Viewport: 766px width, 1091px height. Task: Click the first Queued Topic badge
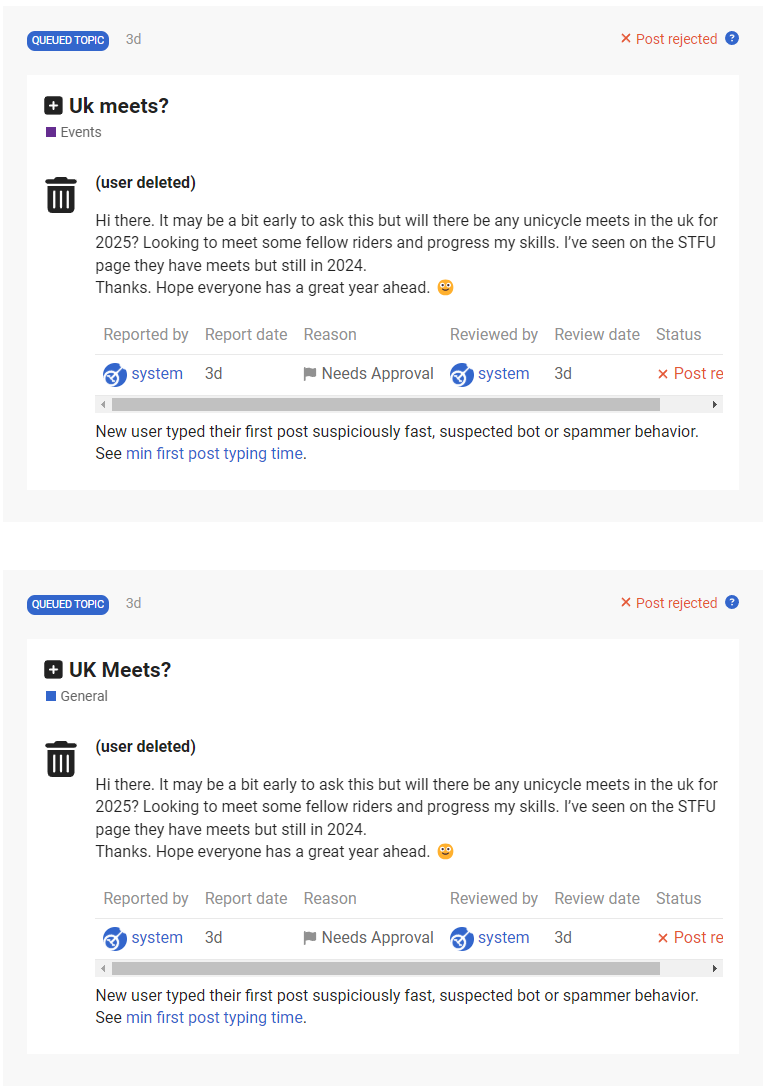pos(68,40)
